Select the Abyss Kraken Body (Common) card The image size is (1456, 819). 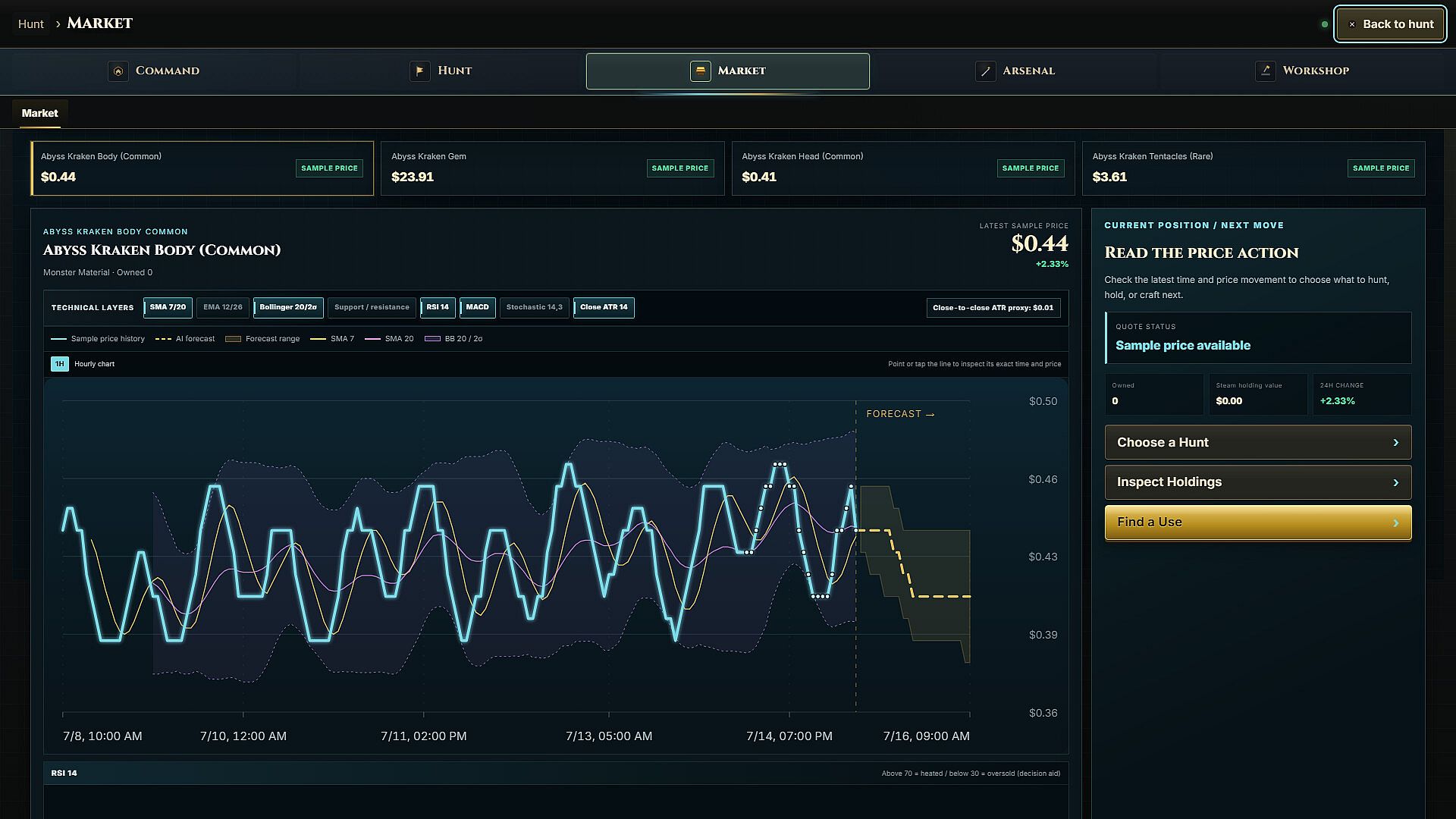(202, 168)
